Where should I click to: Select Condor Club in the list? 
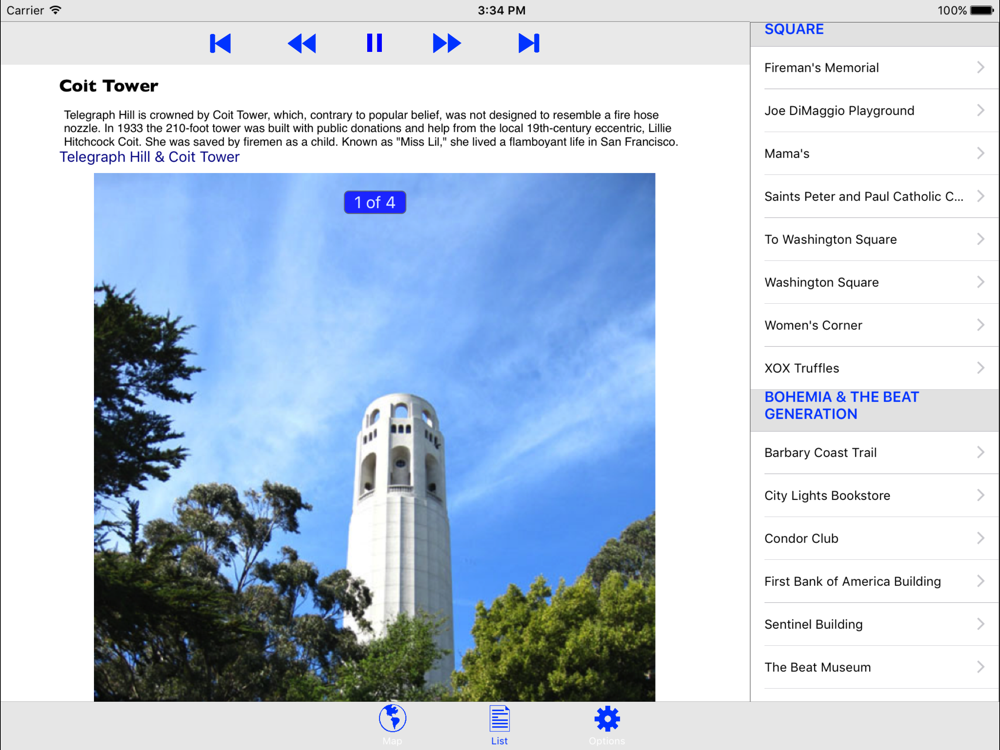pyautogui.click(x=875, y=538)
